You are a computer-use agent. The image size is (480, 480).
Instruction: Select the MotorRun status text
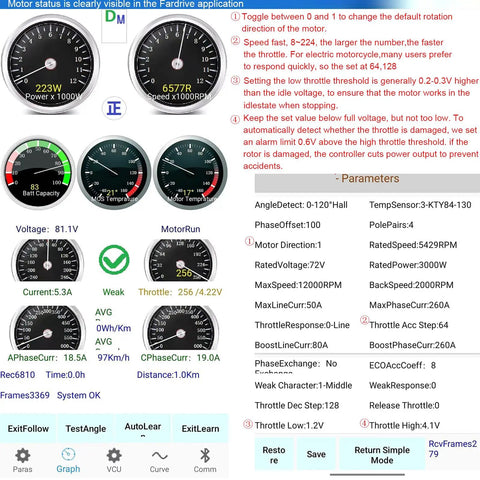point(181,229)
